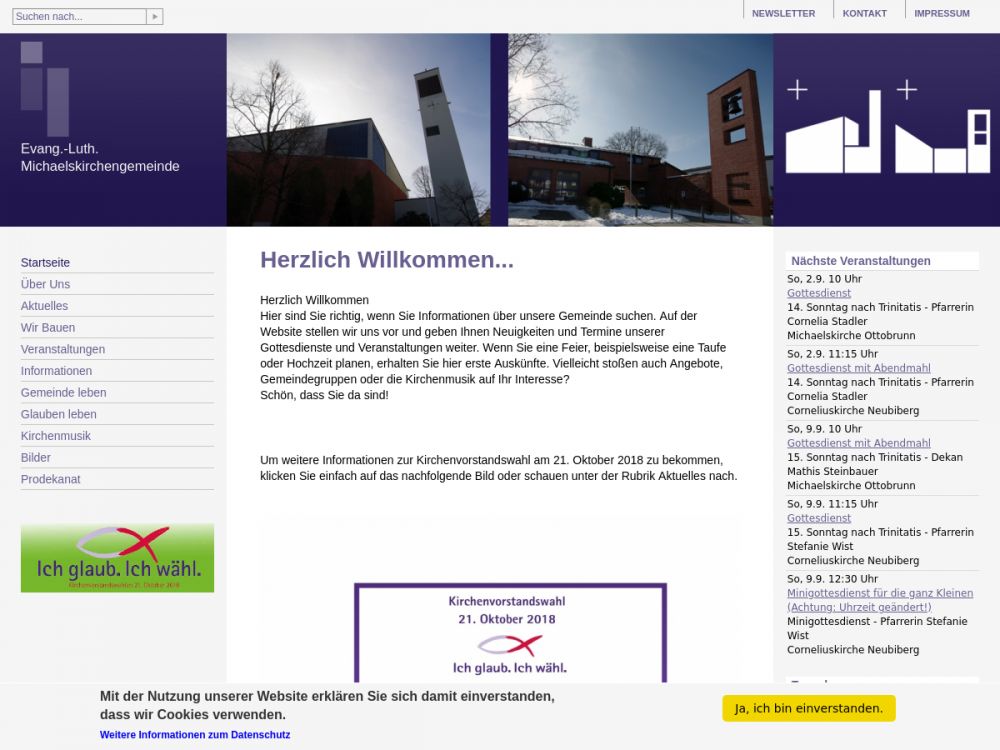
Task: Open first 'Gottesdienst' event on 2.9. 10 Uhr
Action: pyautogui.click(x=819, y=294)
